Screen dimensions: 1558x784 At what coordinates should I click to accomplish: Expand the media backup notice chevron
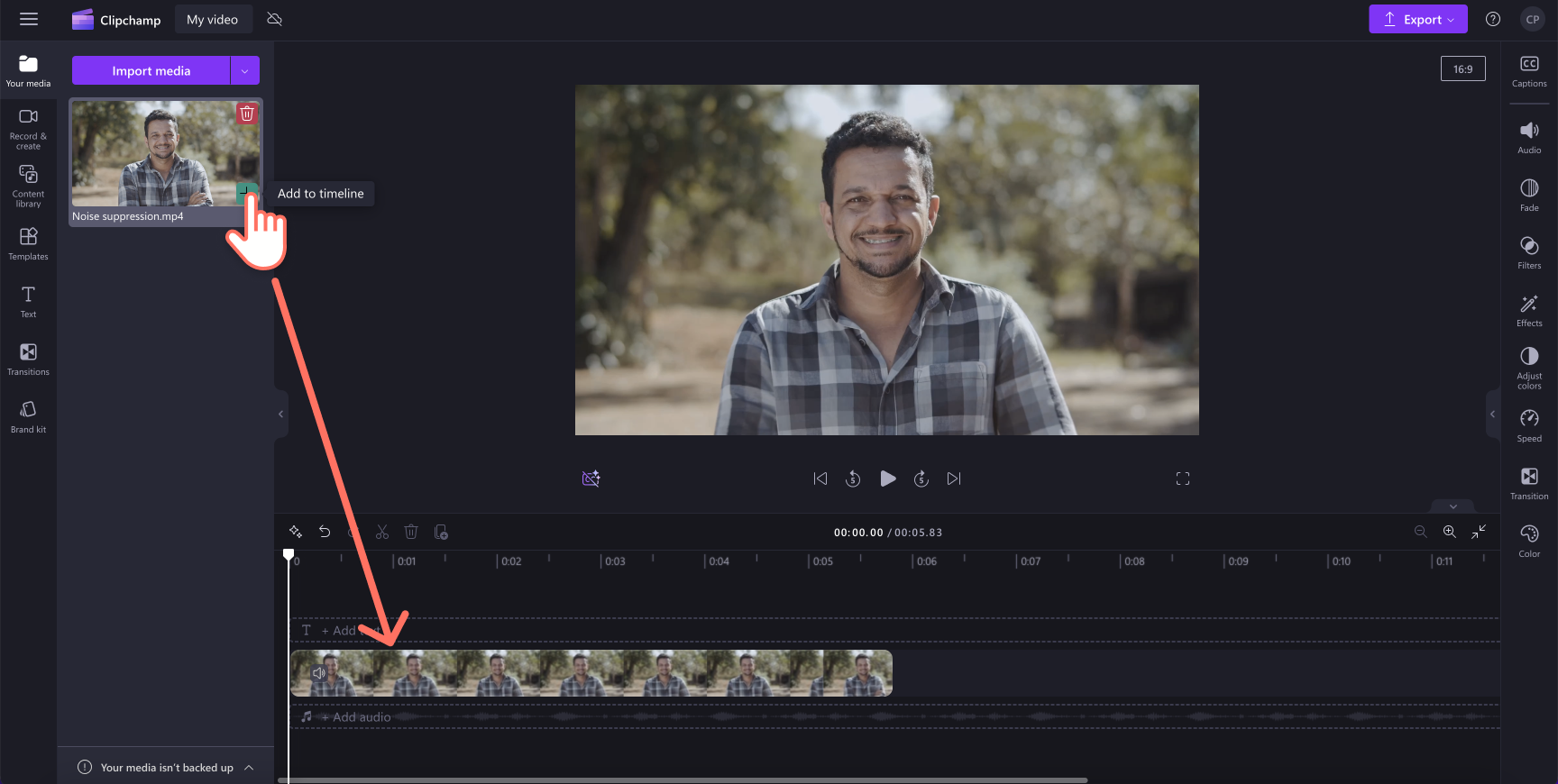(249, 768)
